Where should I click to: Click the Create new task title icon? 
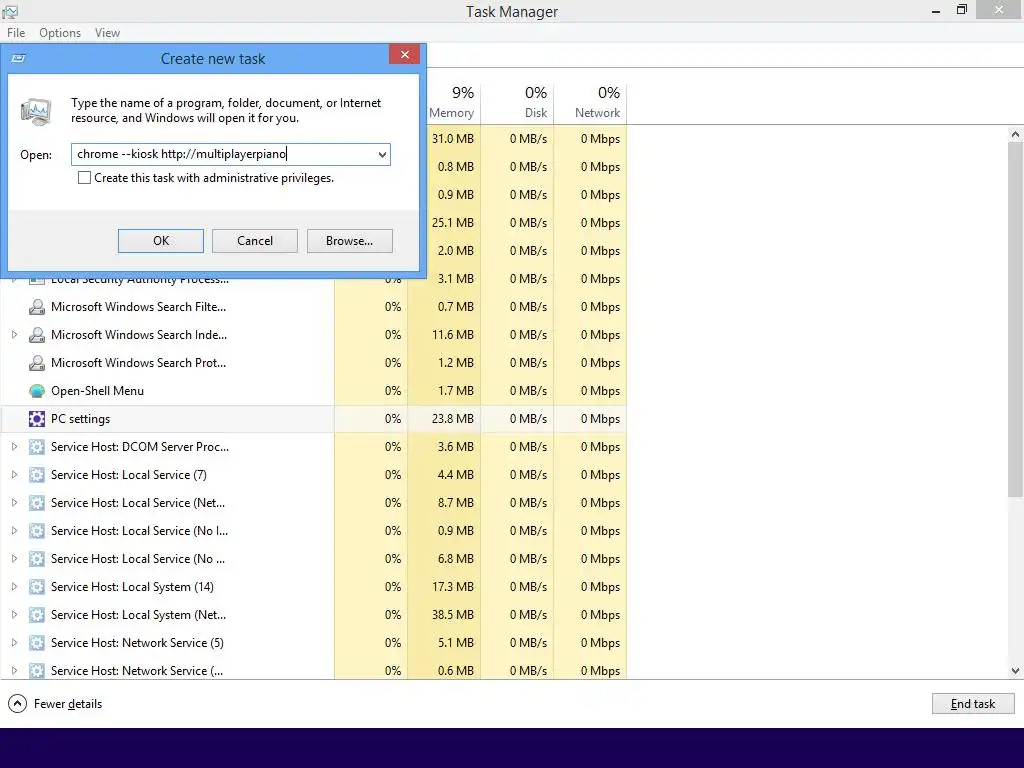click(18, 59)
